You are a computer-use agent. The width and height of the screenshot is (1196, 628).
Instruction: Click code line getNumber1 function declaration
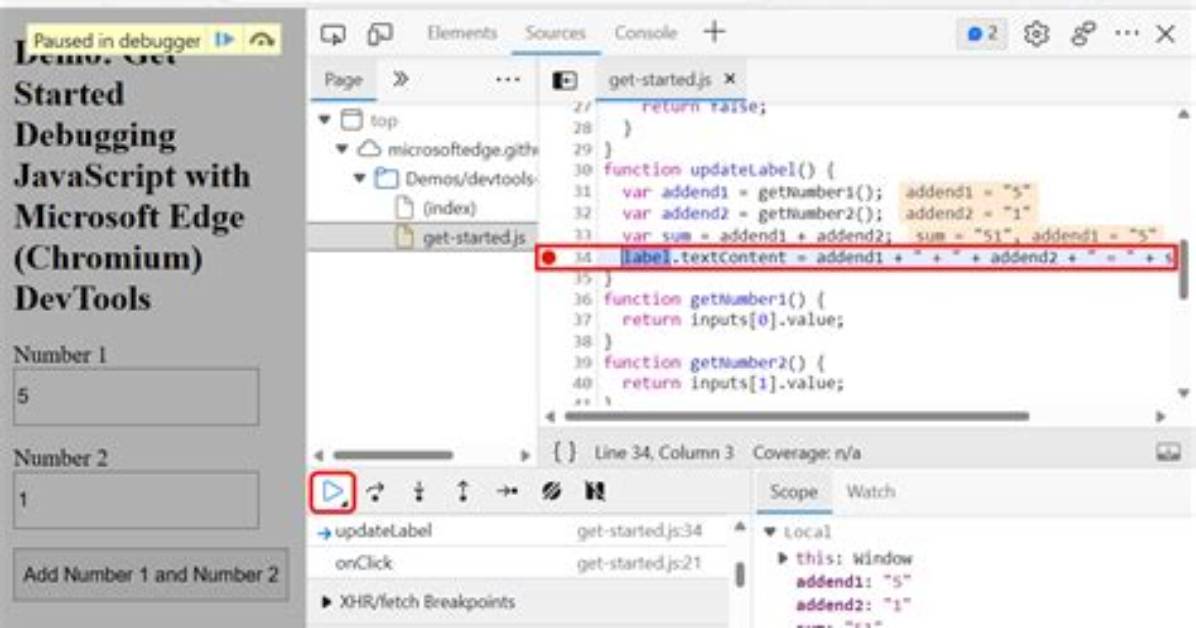(x=714, y=299)
